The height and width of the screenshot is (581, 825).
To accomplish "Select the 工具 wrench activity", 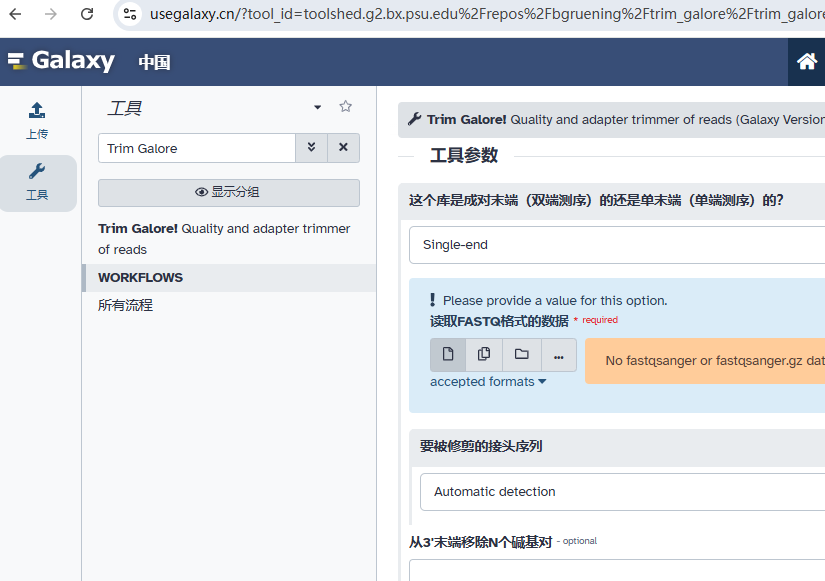I will (37, 183).
